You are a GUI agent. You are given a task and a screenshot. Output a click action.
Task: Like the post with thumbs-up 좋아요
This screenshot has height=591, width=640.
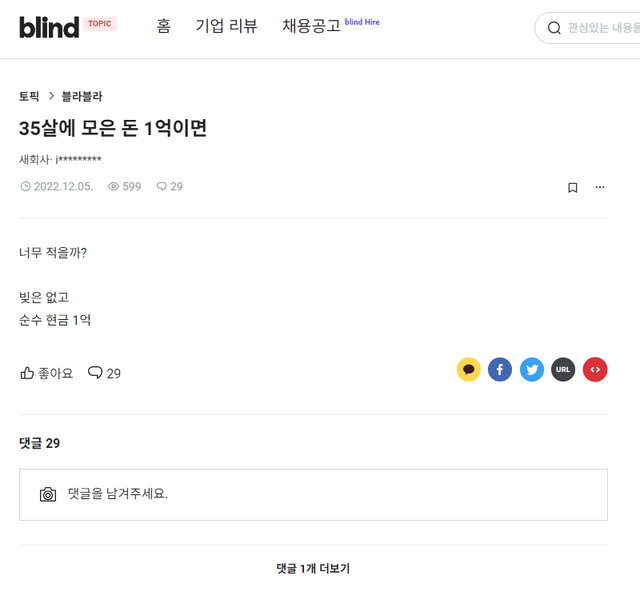click(47, 373)
